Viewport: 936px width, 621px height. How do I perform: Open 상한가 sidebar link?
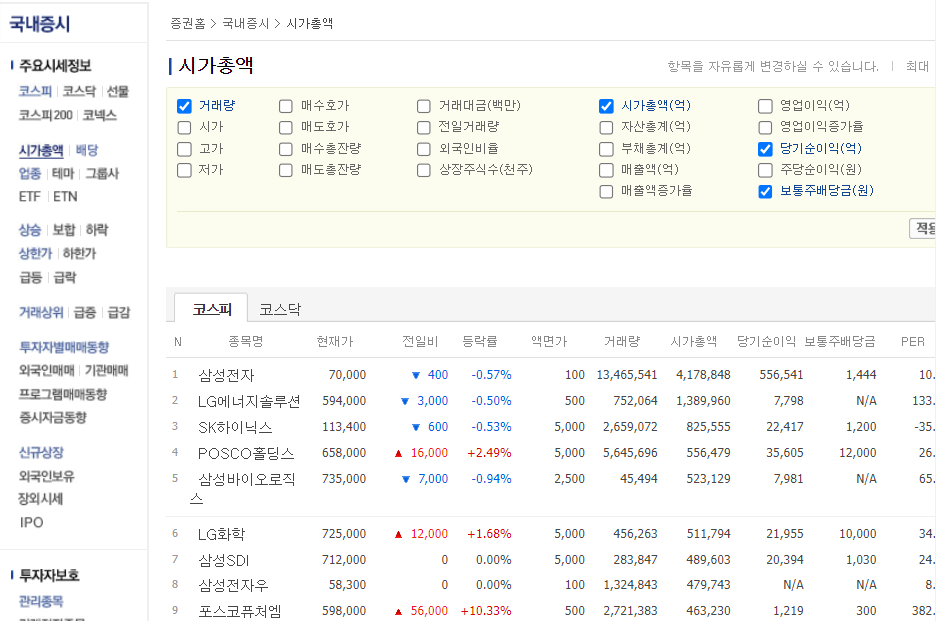[35, 253]
